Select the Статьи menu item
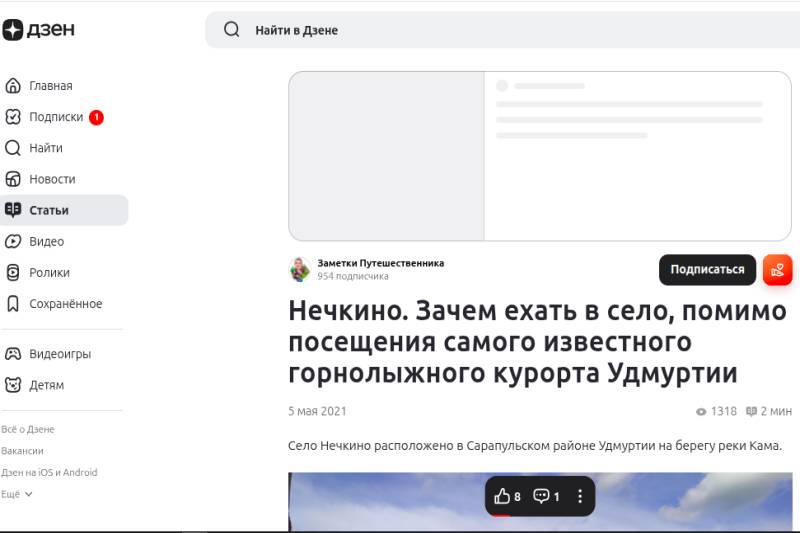Viewport: 800px width, 533px height. tap(64, 210)
